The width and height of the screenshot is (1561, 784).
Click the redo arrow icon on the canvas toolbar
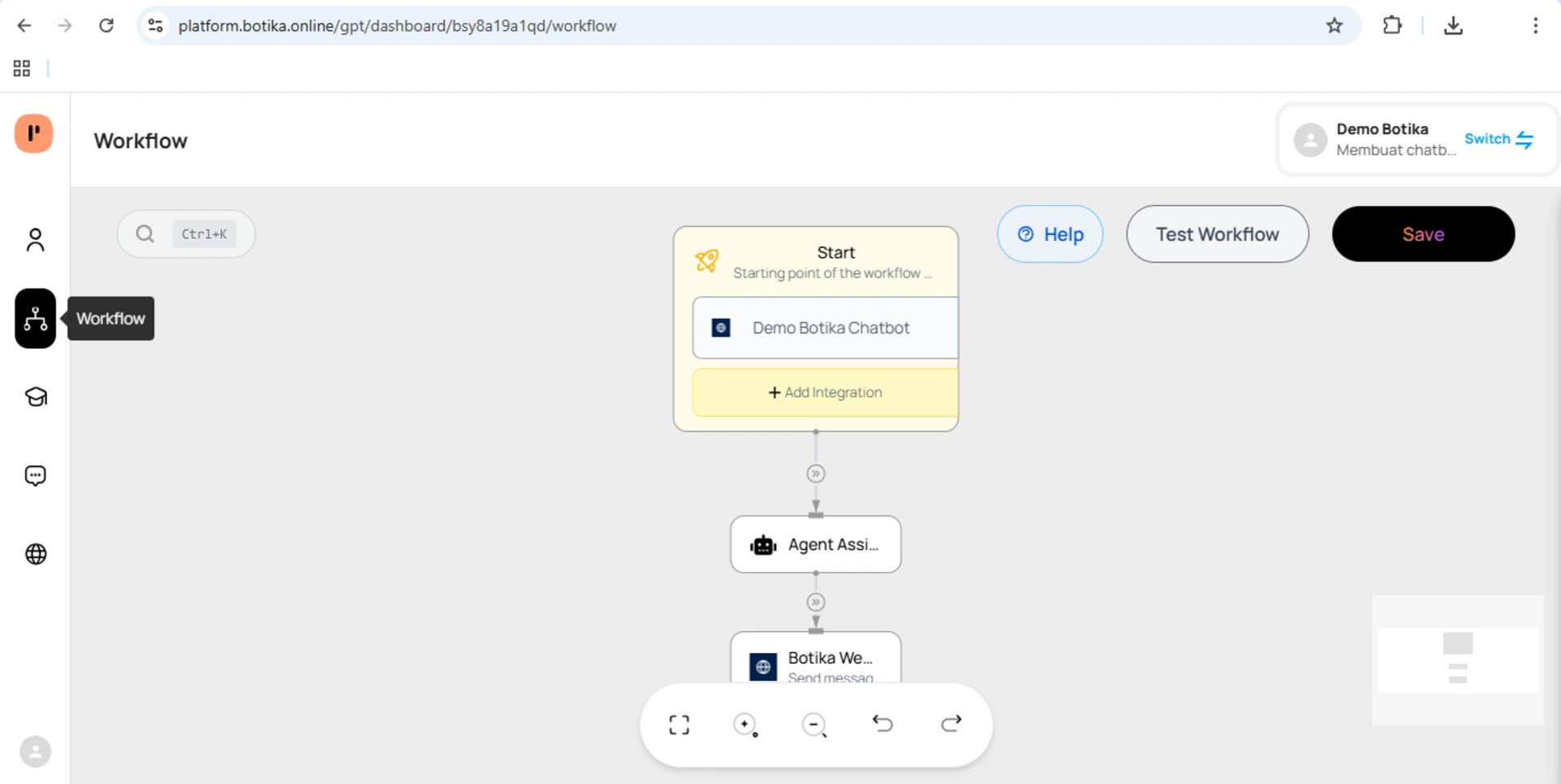952,724
